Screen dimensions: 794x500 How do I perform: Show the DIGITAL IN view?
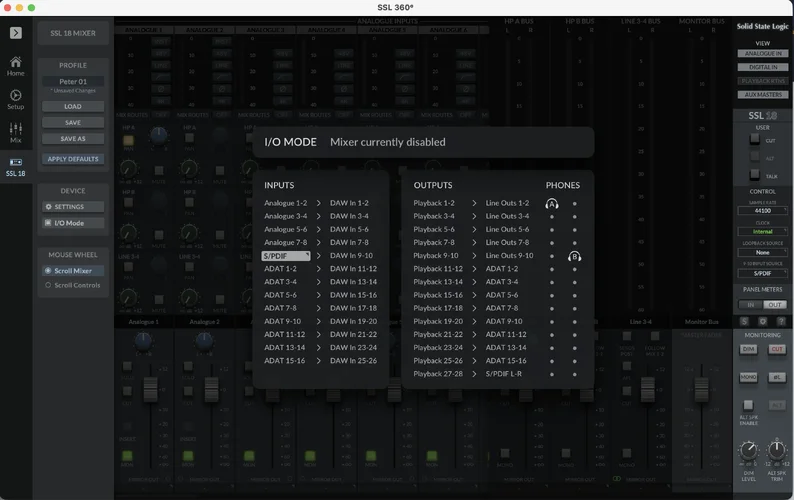[x=763, y=67]
